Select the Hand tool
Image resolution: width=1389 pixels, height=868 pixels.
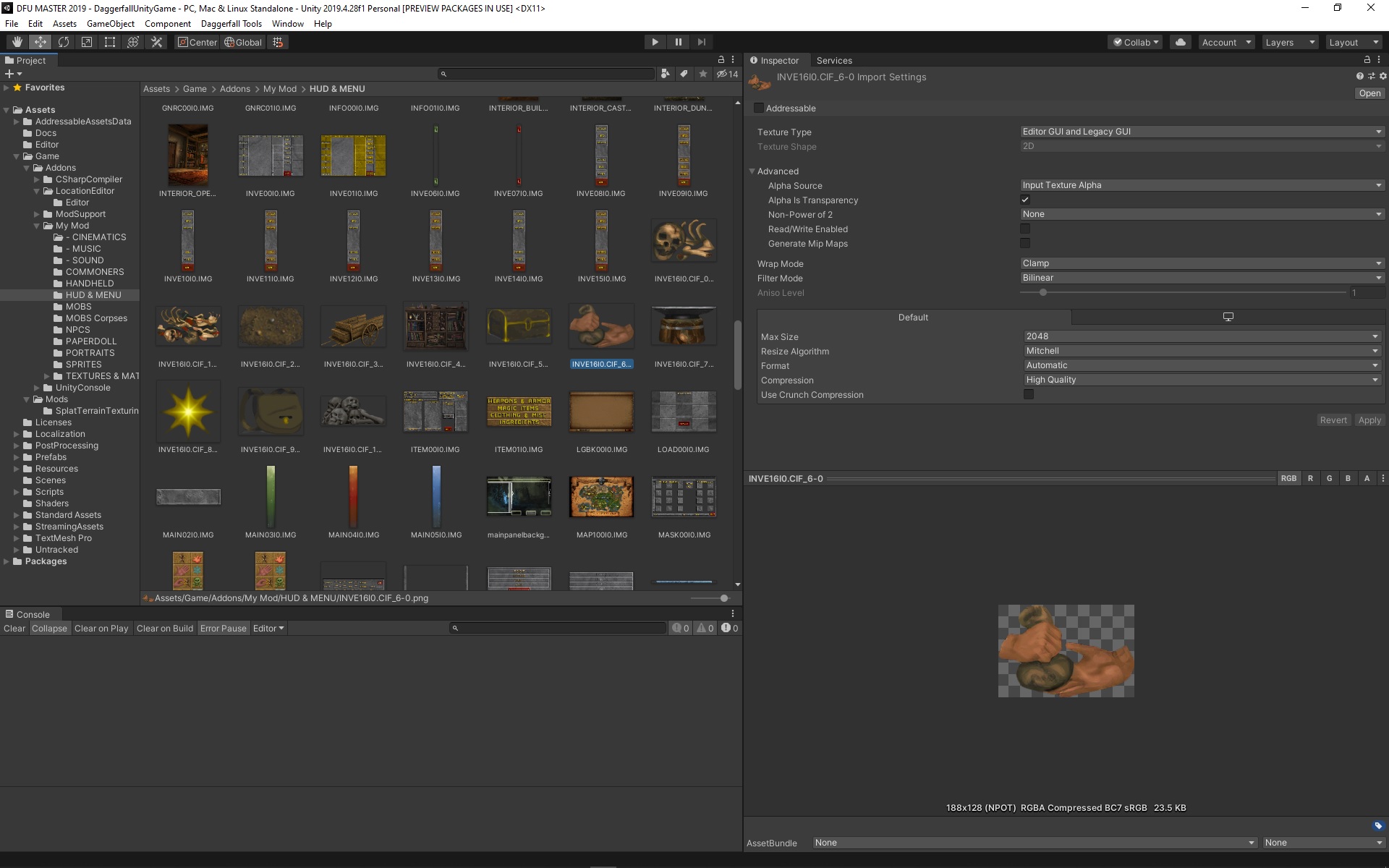tap(17, 42)
